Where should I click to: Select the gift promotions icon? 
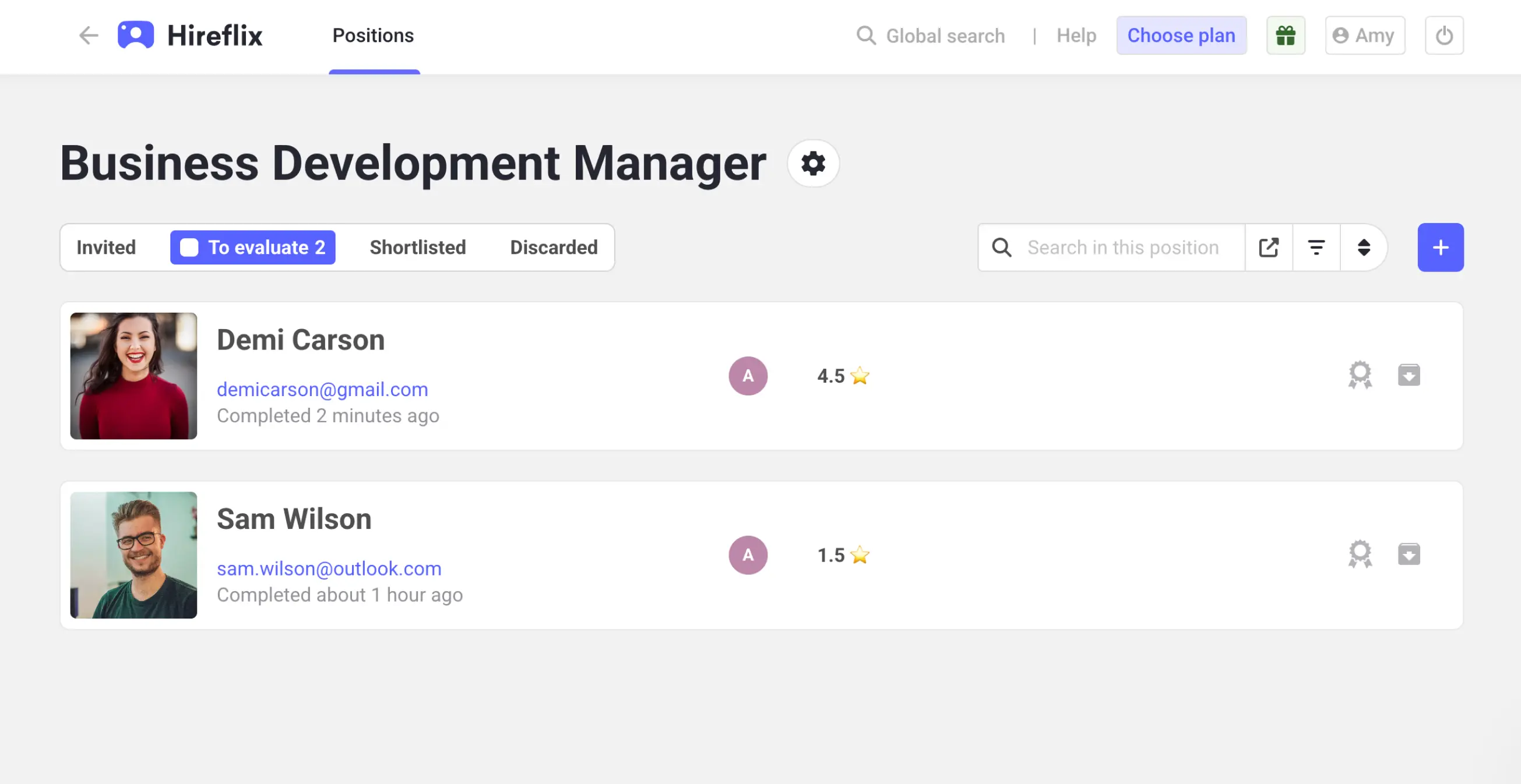[1286, 36]
